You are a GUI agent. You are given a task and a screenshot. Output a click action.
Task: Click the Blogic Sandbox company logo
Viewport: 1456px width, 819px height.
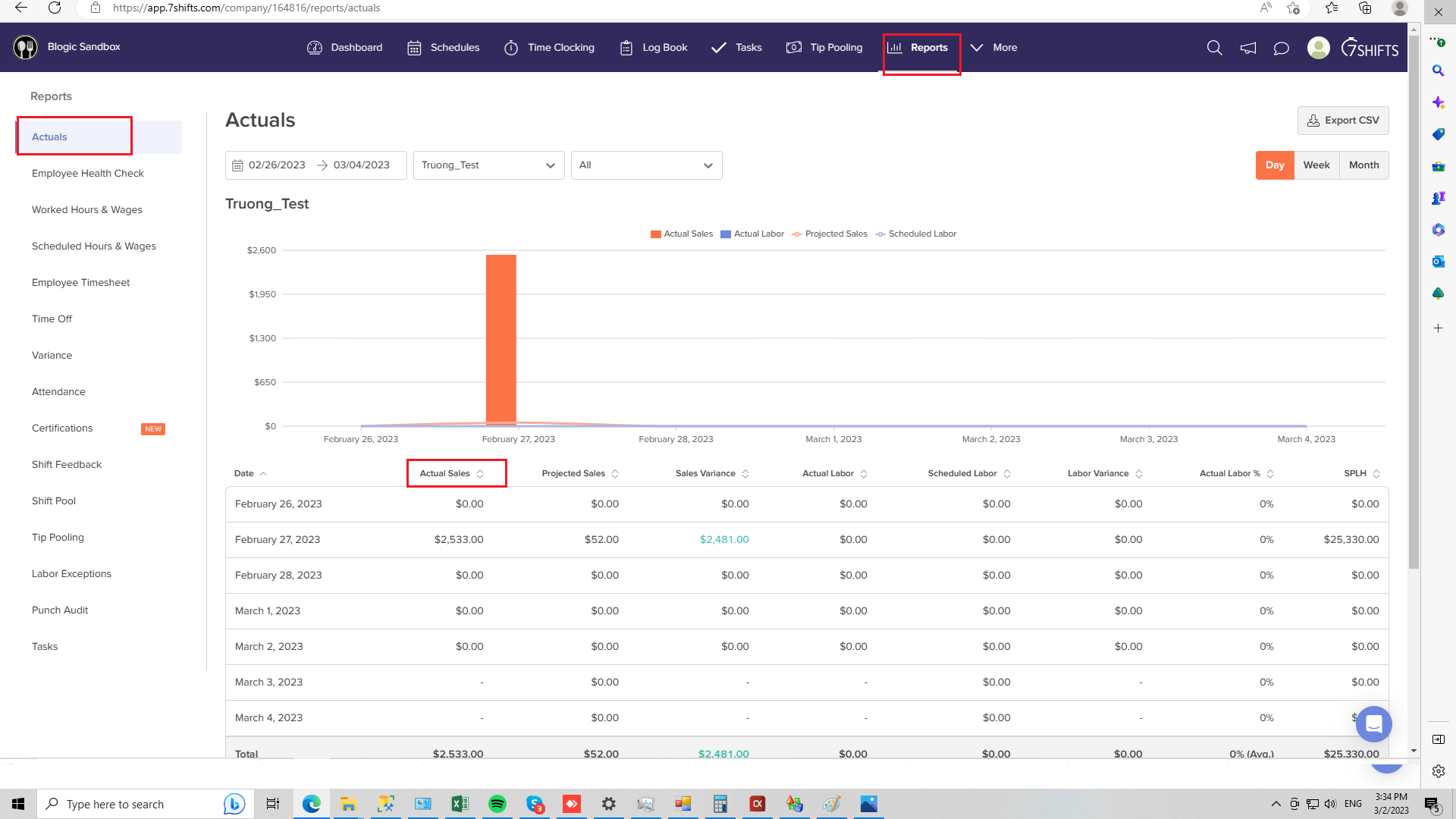(x=26, y=47)
